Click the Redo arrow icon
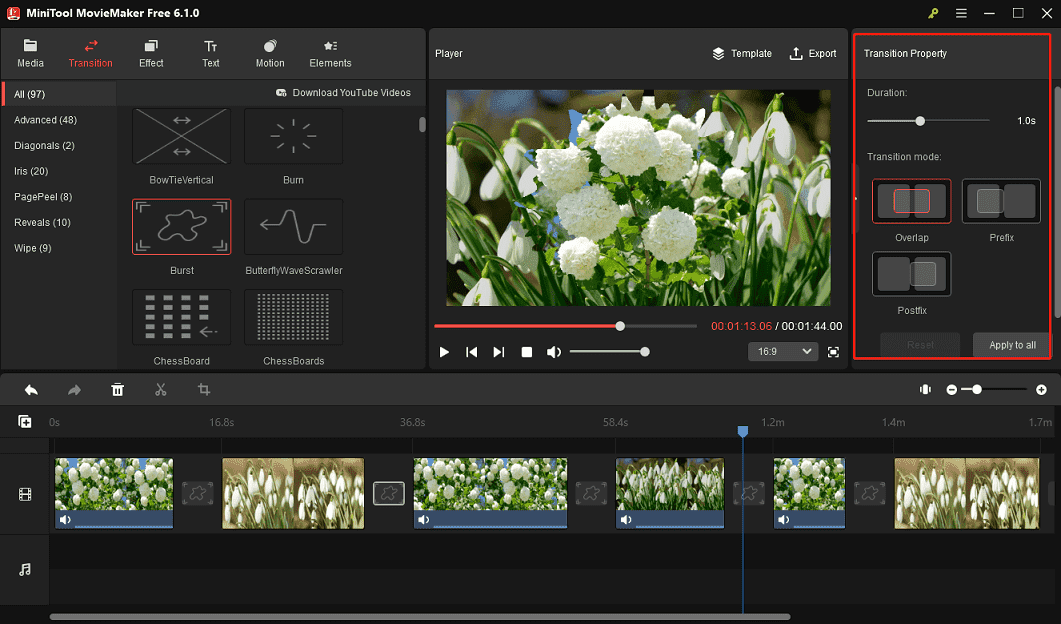This screenshot has width=1061, height=624. [74, 390]
